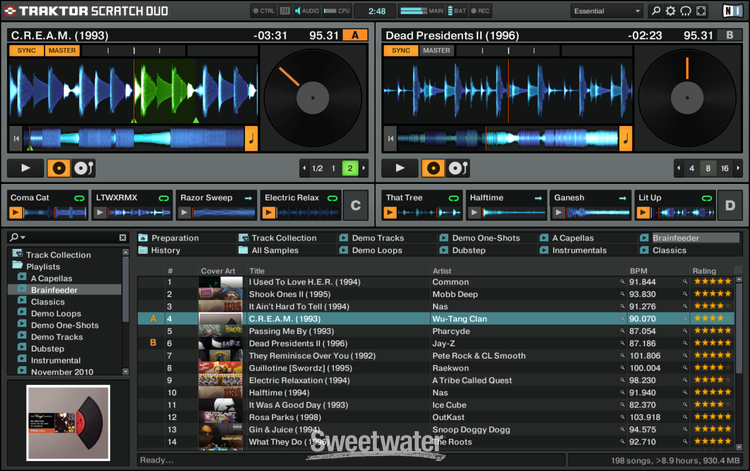Play the LTWXRMX sample slot
Viewport: 750px width, 471px height.
point(100,212)
